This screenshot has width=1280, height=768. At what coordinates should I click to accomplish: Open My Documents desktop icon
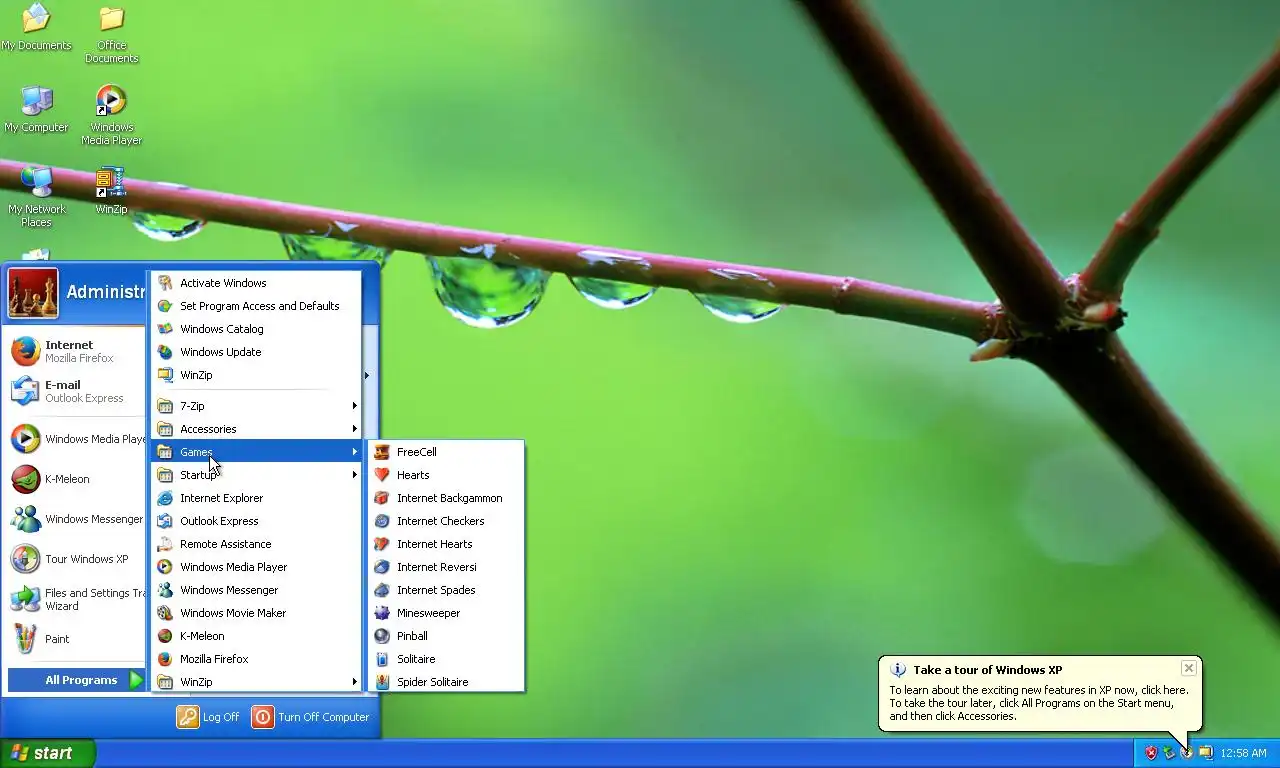36,27
